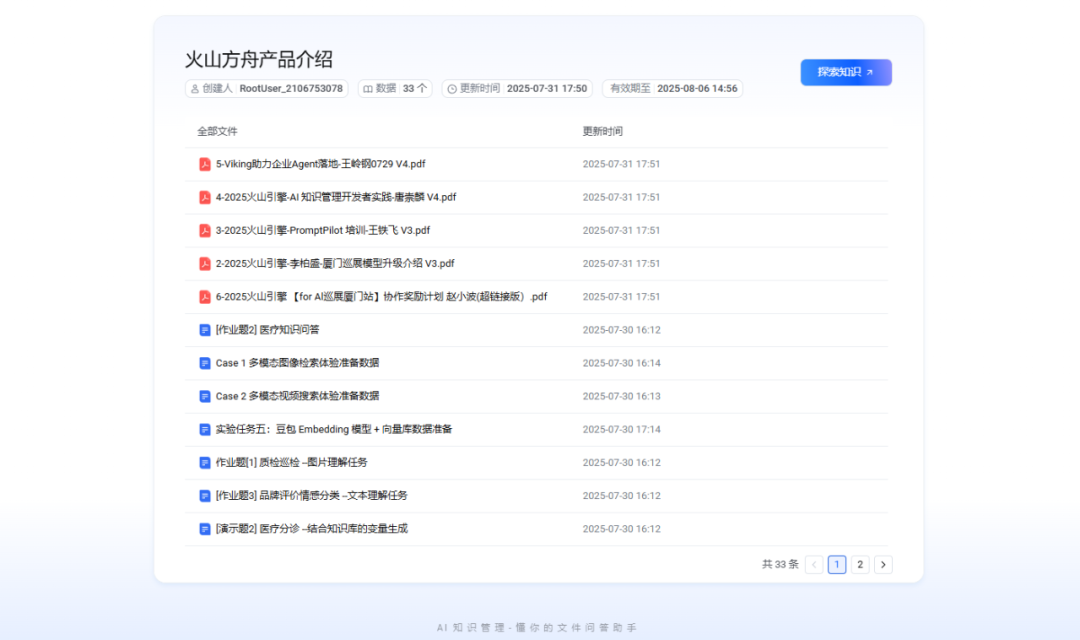Click the book icon before 数据
This screenshot has width=1080, height=640.
[x=368, y=89]
